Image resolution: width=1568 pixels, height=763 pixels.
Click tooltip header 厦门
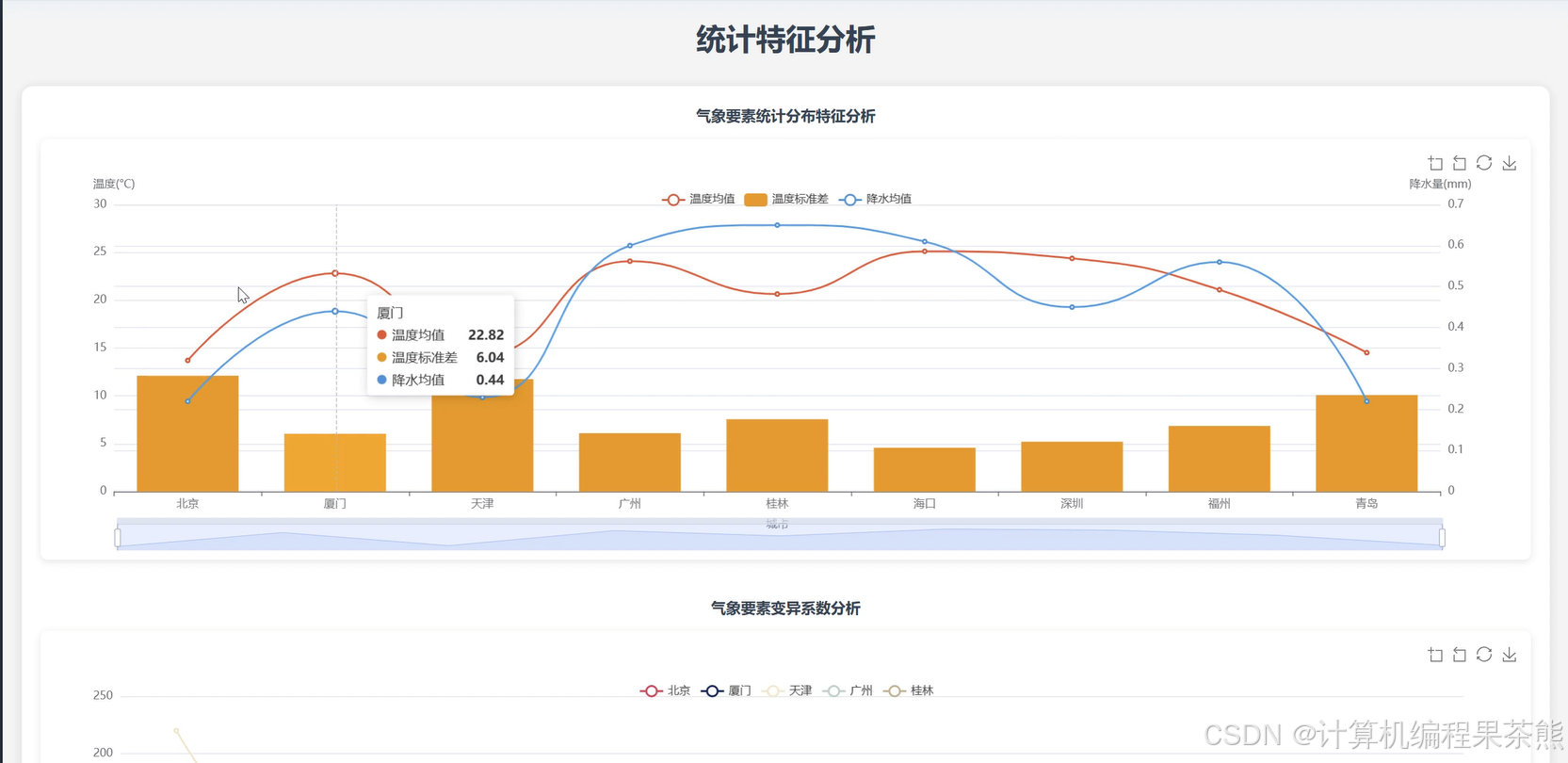coord(390,313)
